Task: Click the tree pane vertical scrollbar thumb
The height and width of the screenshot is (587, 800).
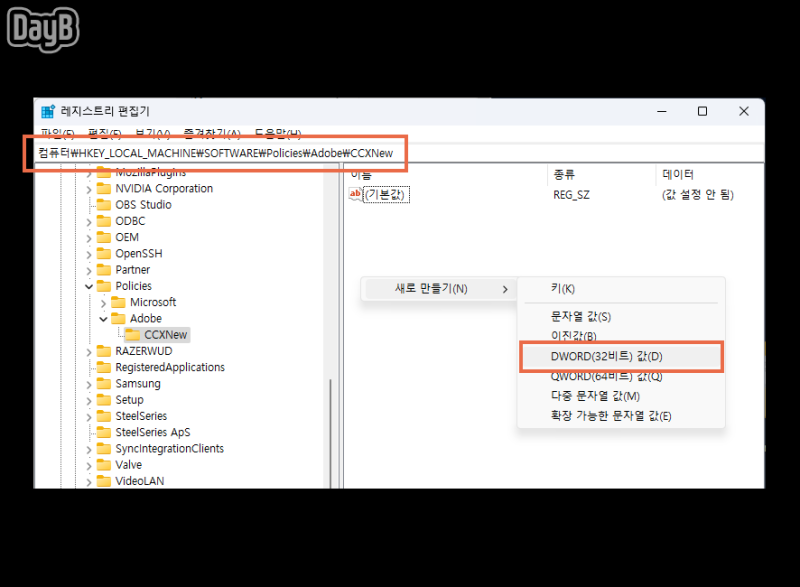Action: tap(331, 433)
